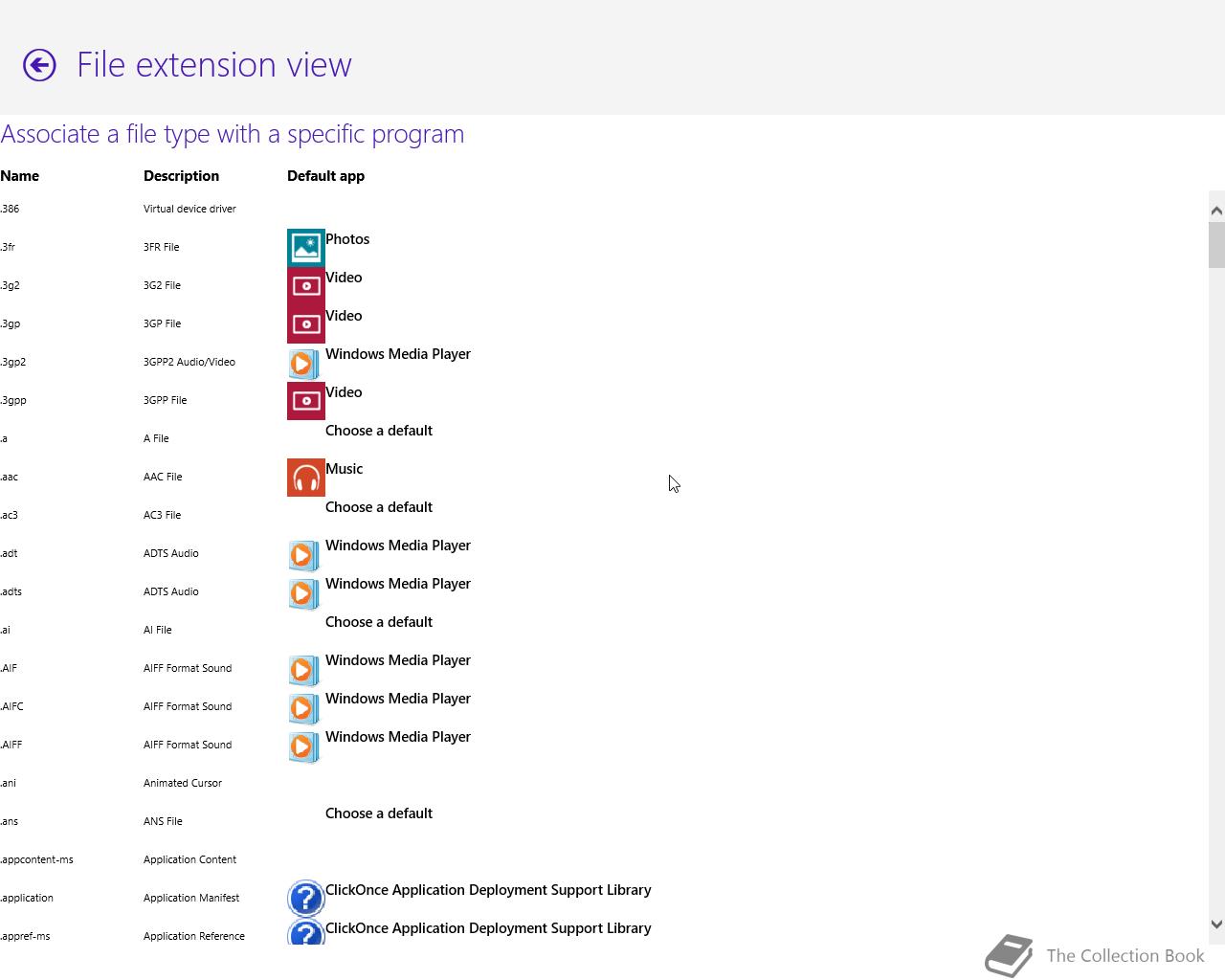Select the .ani extension name
This screenshot has width=1225, height=980.
click(x=9, y=783)
